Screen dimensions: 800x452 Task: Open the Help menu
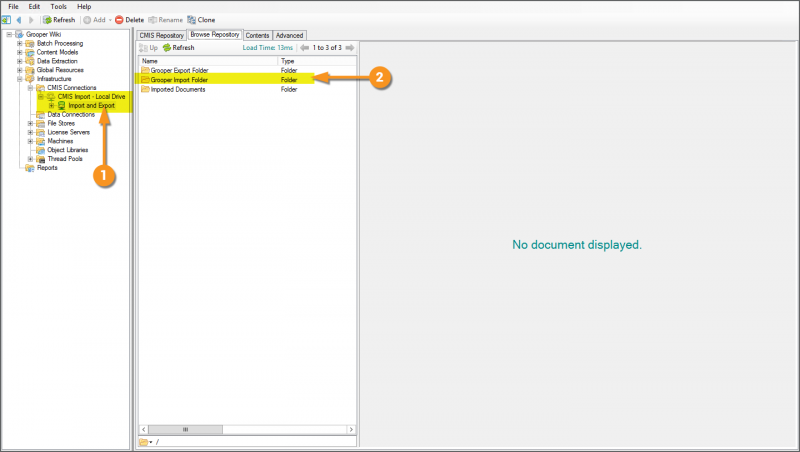coord(84,7)
